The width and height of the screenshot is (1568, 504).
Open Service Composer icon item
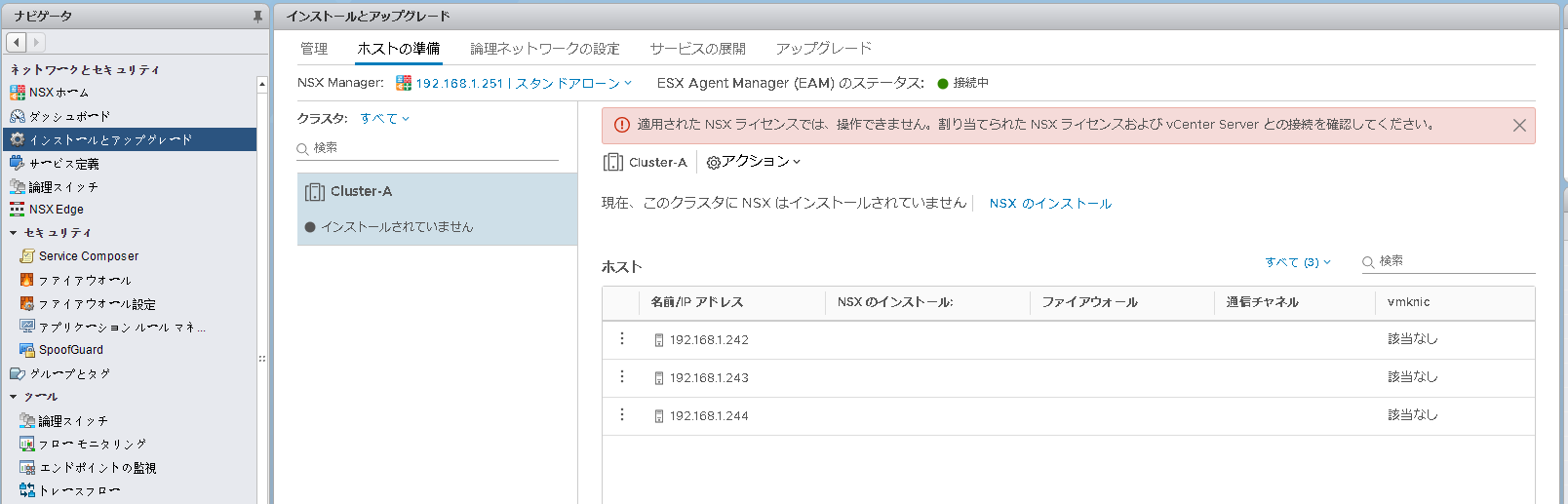coord(27,256)
